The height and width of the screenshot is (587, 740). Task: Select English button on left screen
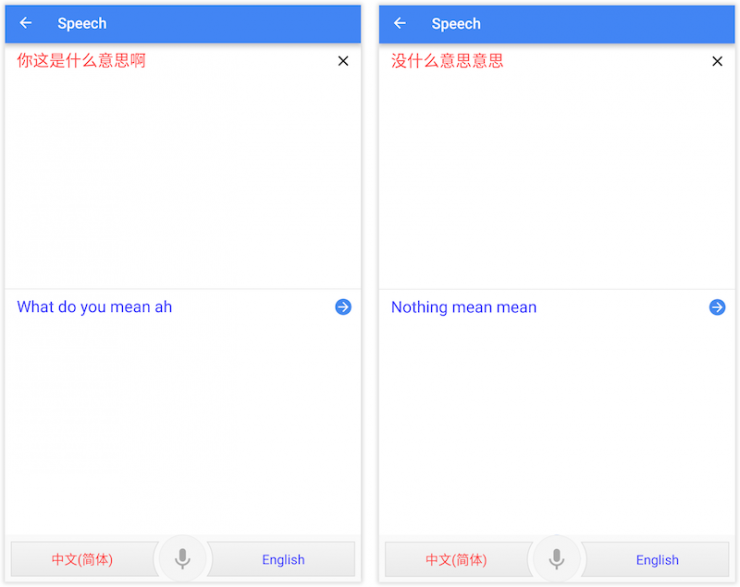(282, 559)
